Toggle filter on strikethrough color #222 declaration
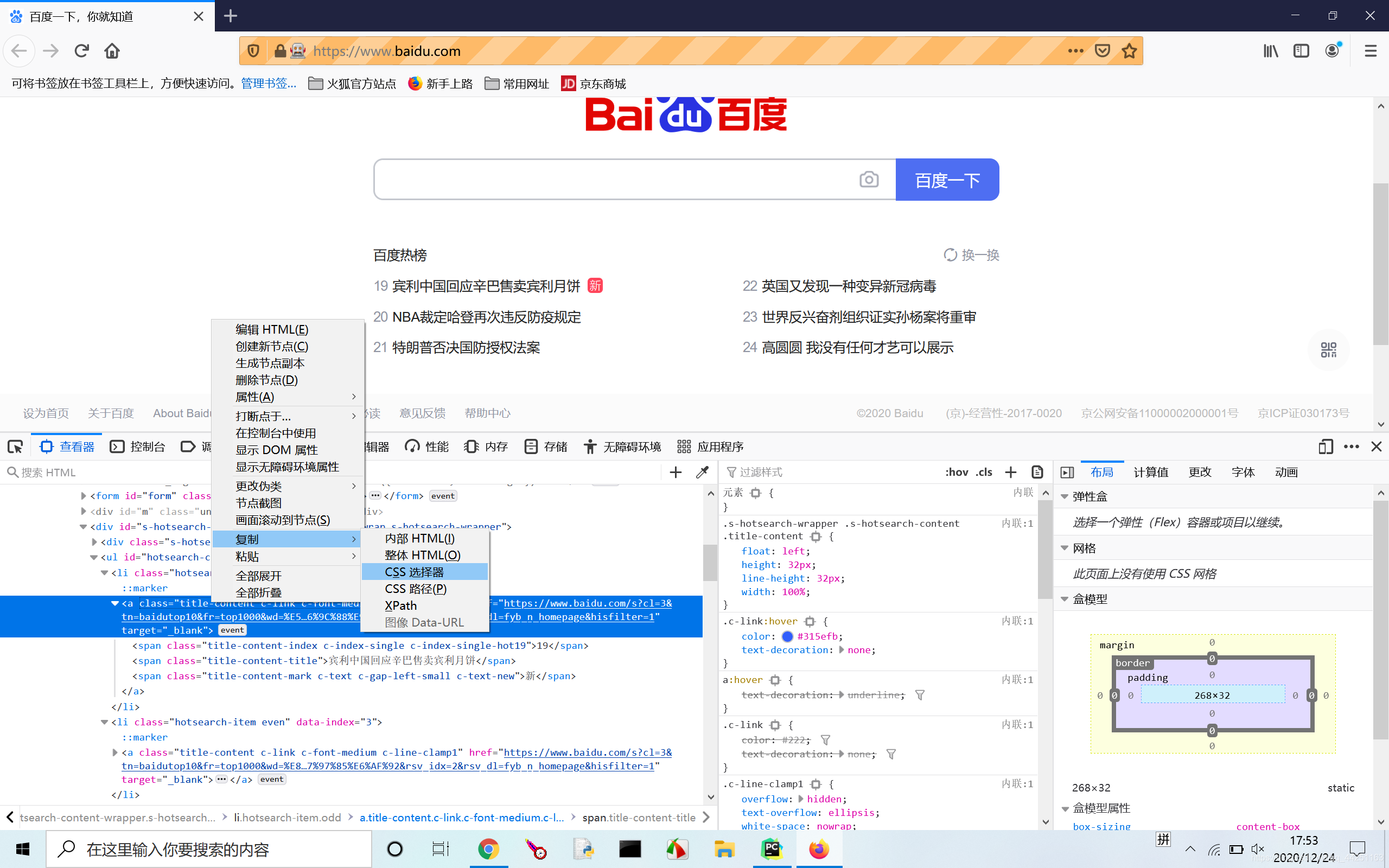The image size is (1389, 868). (825, 740)
